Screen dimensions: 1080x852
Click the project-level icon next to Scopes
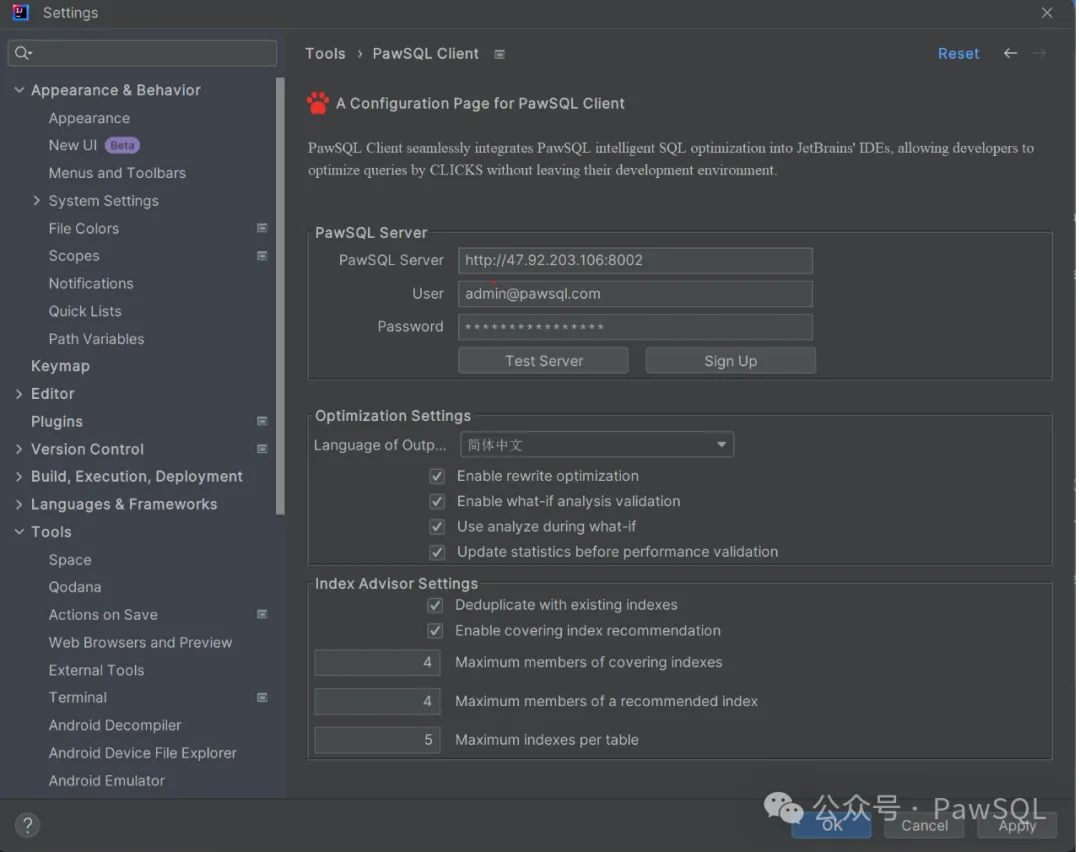coord(262,256)
